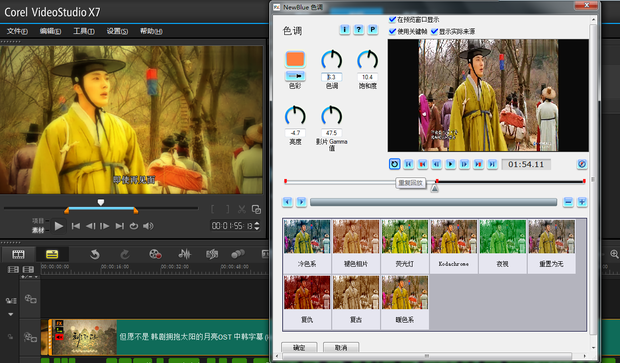Toggle 使用关键帧 checkbox
620x363 pixels.
(392, 31)
